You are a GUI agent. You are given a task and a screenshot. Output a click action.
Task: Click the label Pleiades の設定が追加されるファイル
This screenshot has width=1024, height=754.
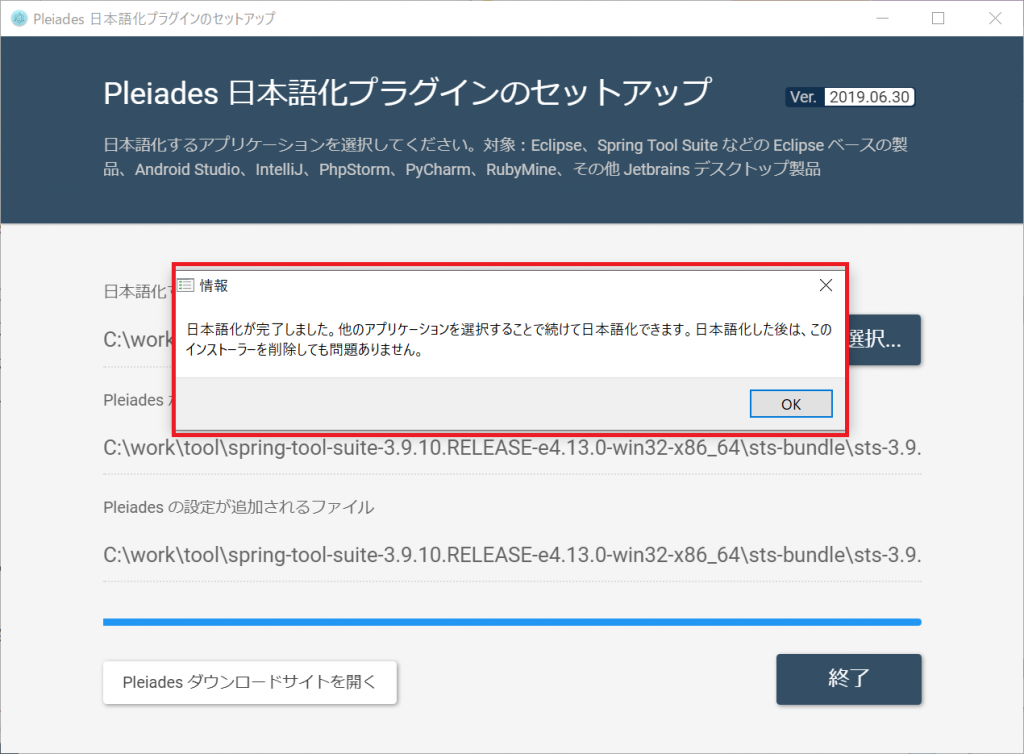[238, 507]
